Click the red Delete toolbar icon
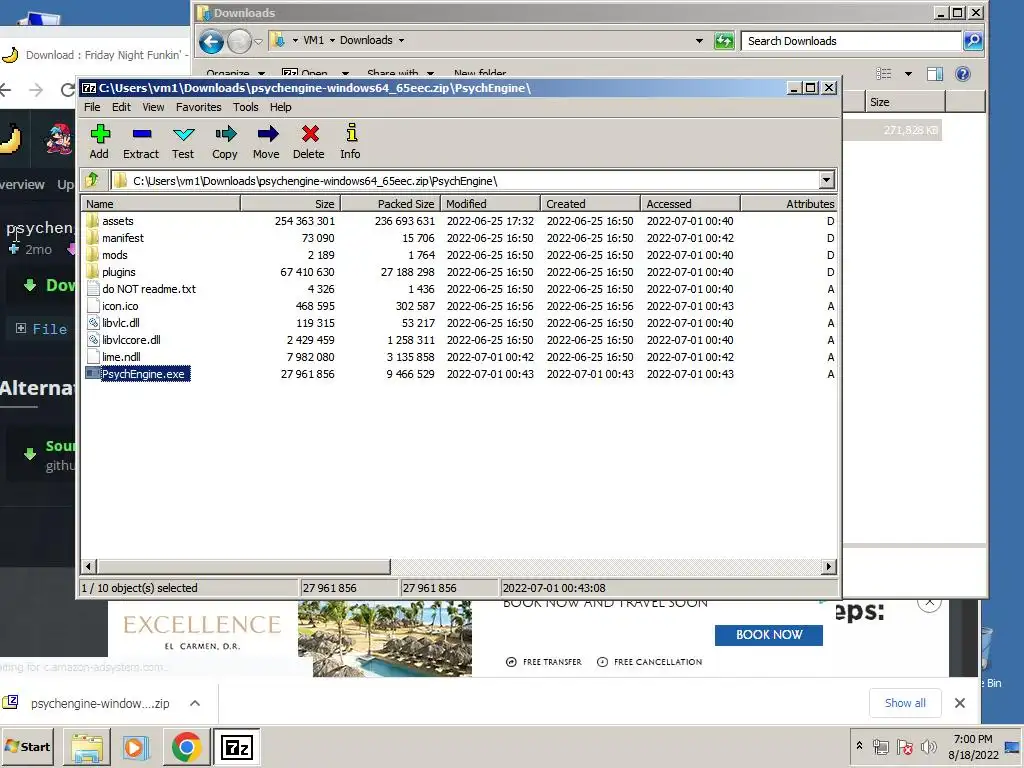 point(308,141)
